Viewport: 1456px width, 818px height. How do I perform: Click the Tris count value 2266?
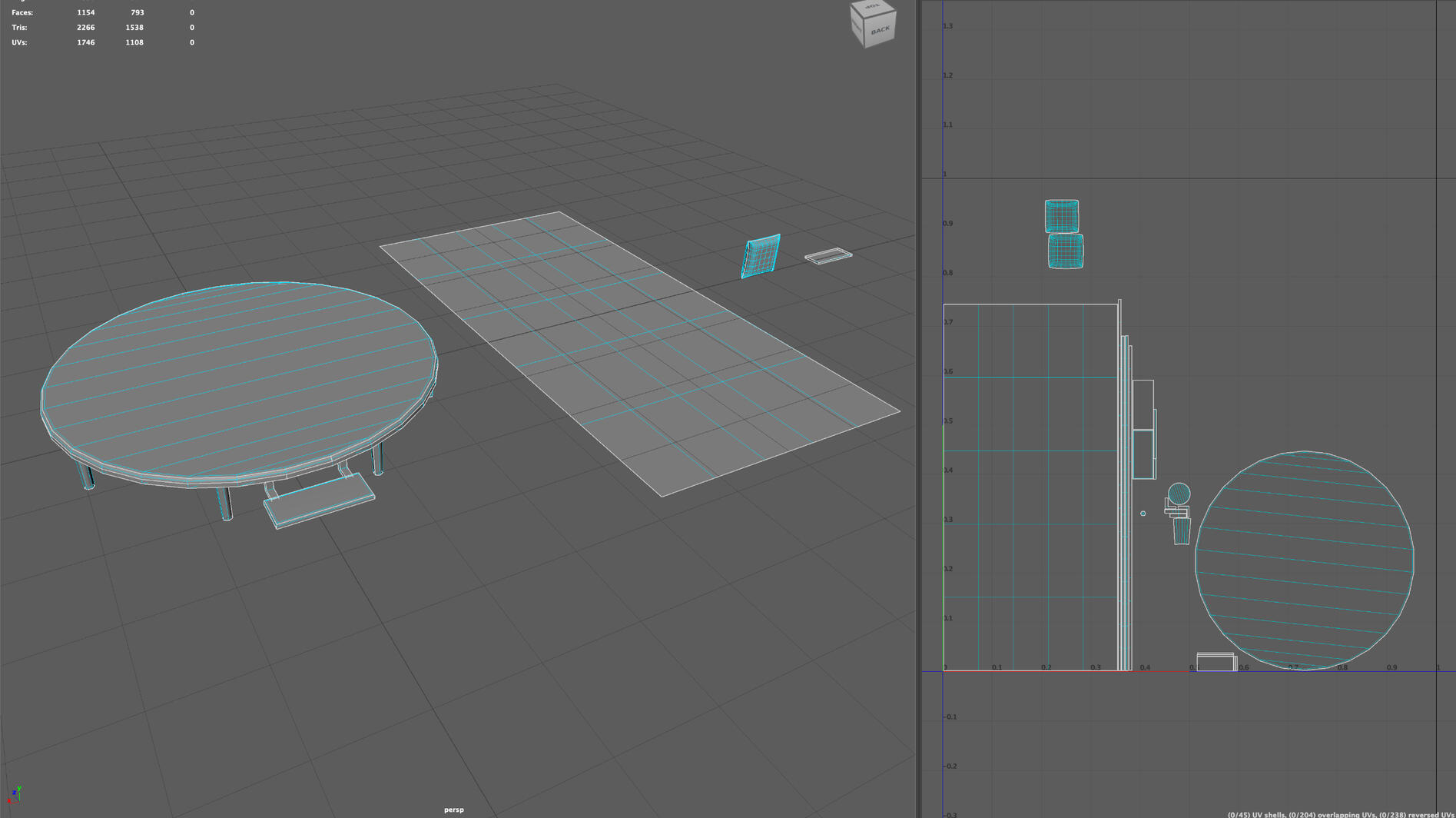click(x=85, y=27)
